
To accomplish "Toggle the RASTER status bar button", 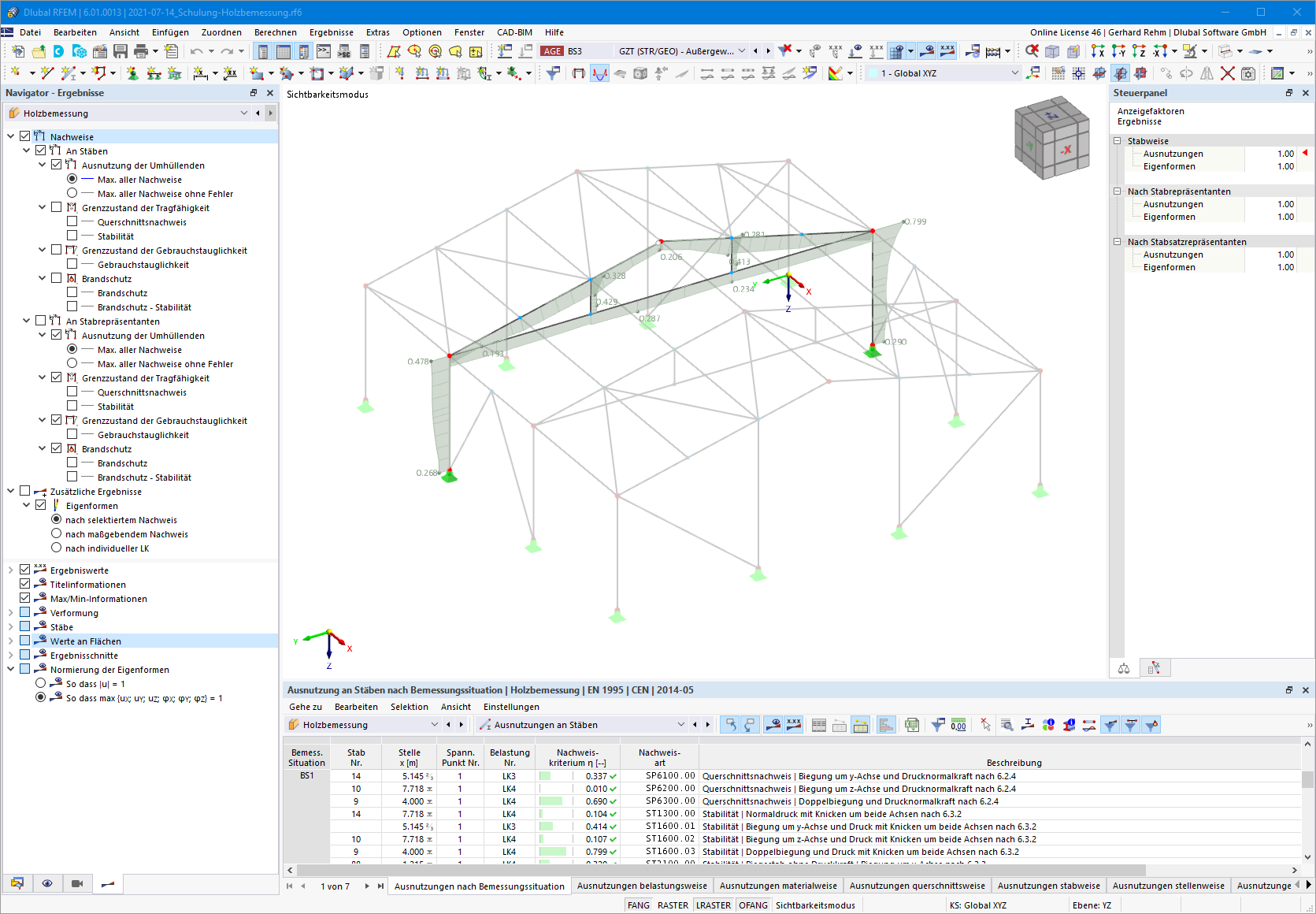I will (673, 905).
